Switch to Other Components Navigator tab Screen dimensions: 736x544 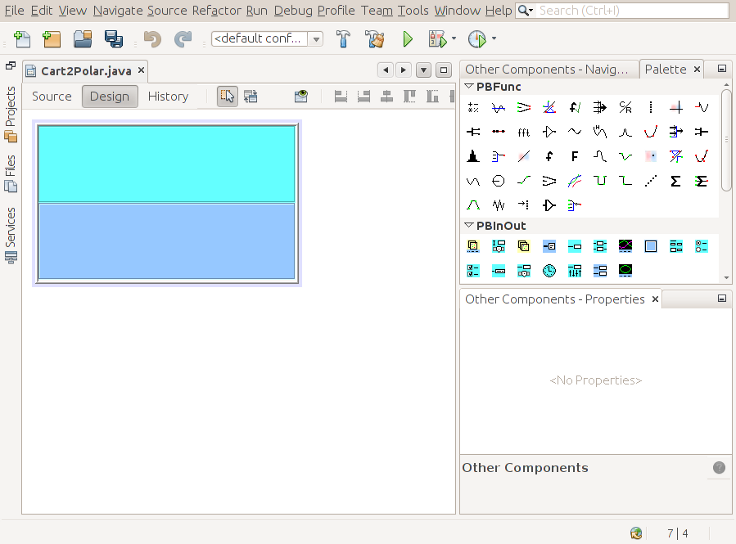pyautogui.click(x=546, y=69)
